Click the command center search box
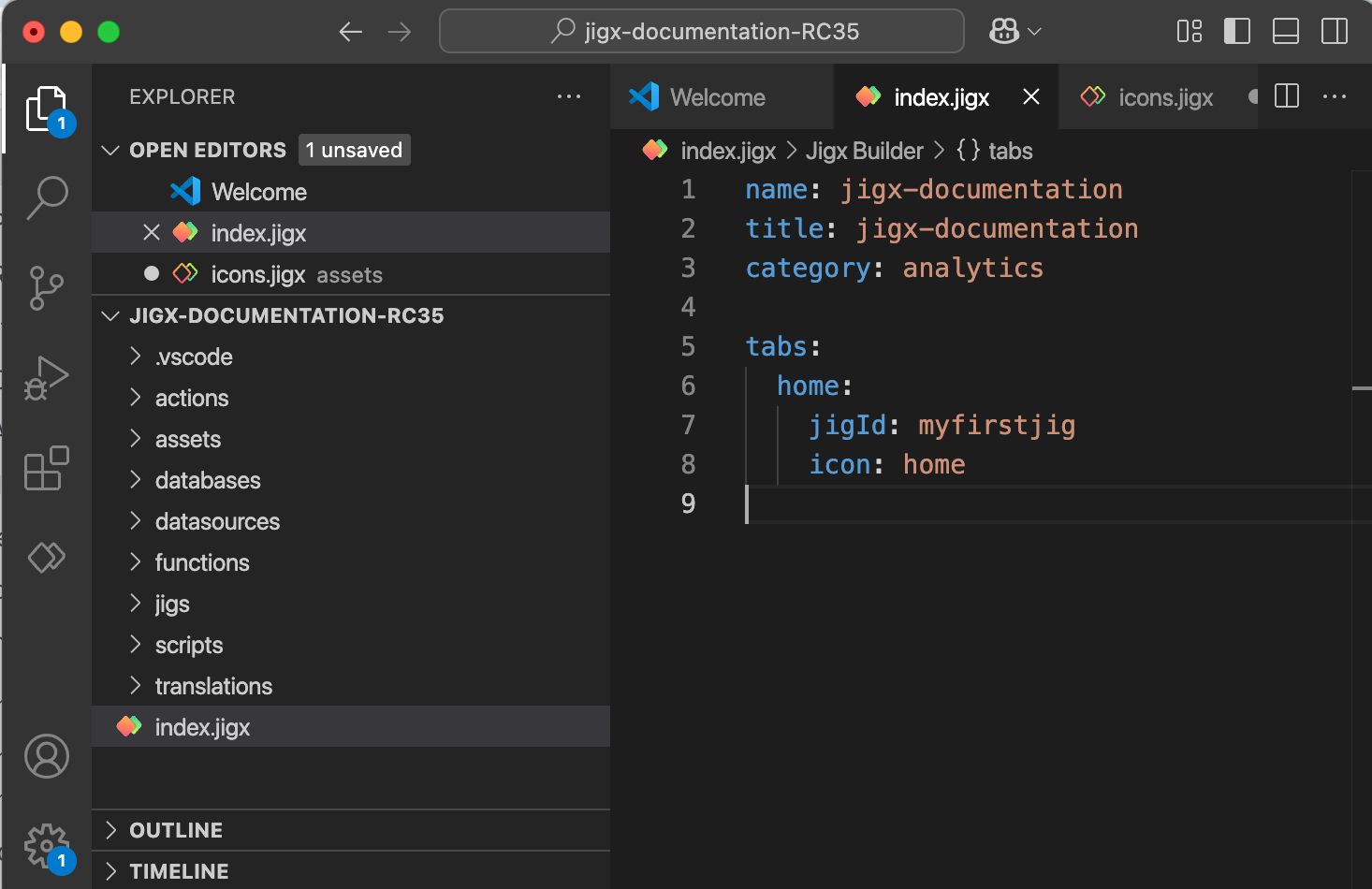1372x889 pixels. [702, 32]
